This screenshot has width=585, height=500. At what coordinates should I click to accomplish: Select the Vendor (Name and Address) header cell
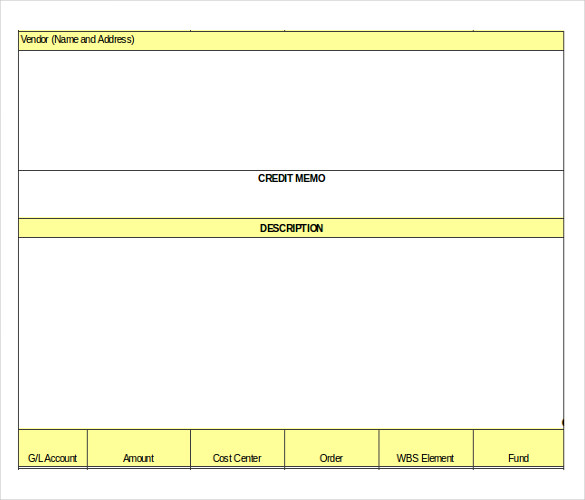(x=291, y=41)
